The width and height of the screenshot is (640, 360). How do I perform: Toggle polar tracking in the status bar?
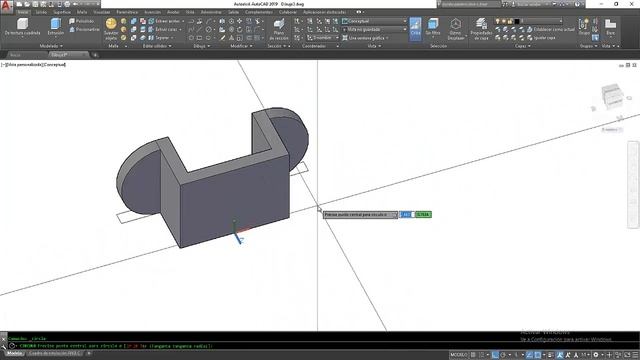[503, 355]
